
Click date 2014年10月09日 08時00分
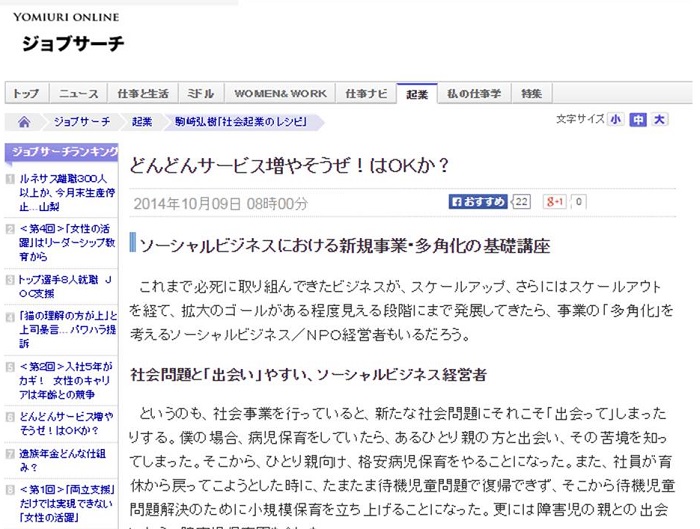221,204
